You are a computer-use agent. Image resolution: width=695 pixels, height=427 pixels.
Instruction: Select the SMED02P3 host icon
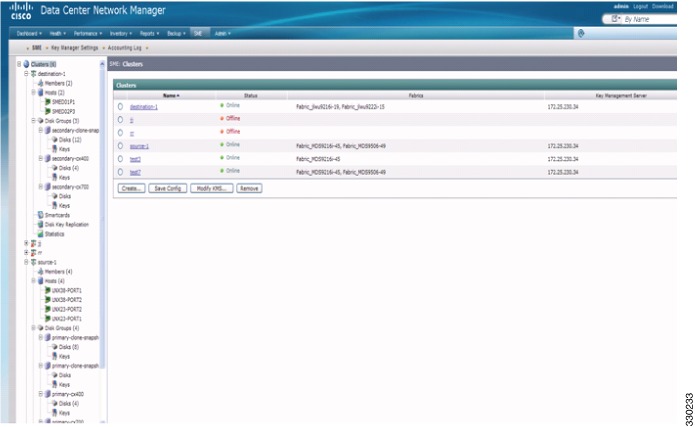[48, 111]
